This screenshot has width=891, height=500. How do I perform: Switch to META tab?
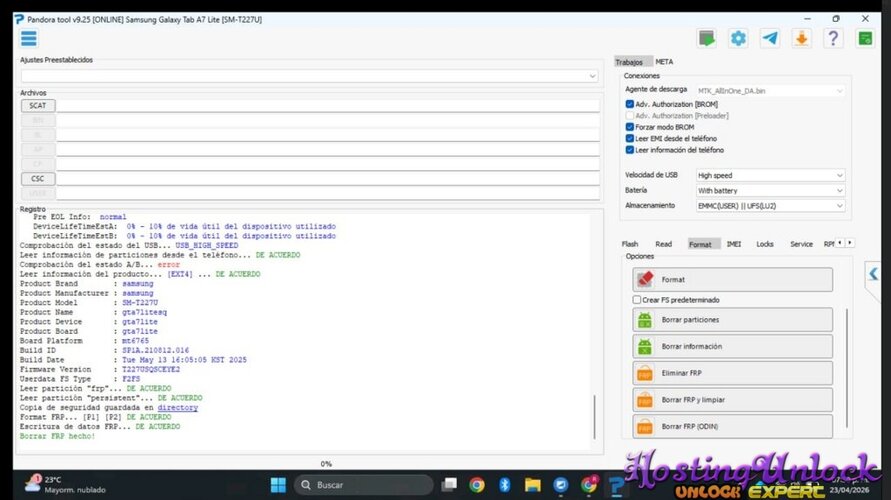click(x=664, y=62)
